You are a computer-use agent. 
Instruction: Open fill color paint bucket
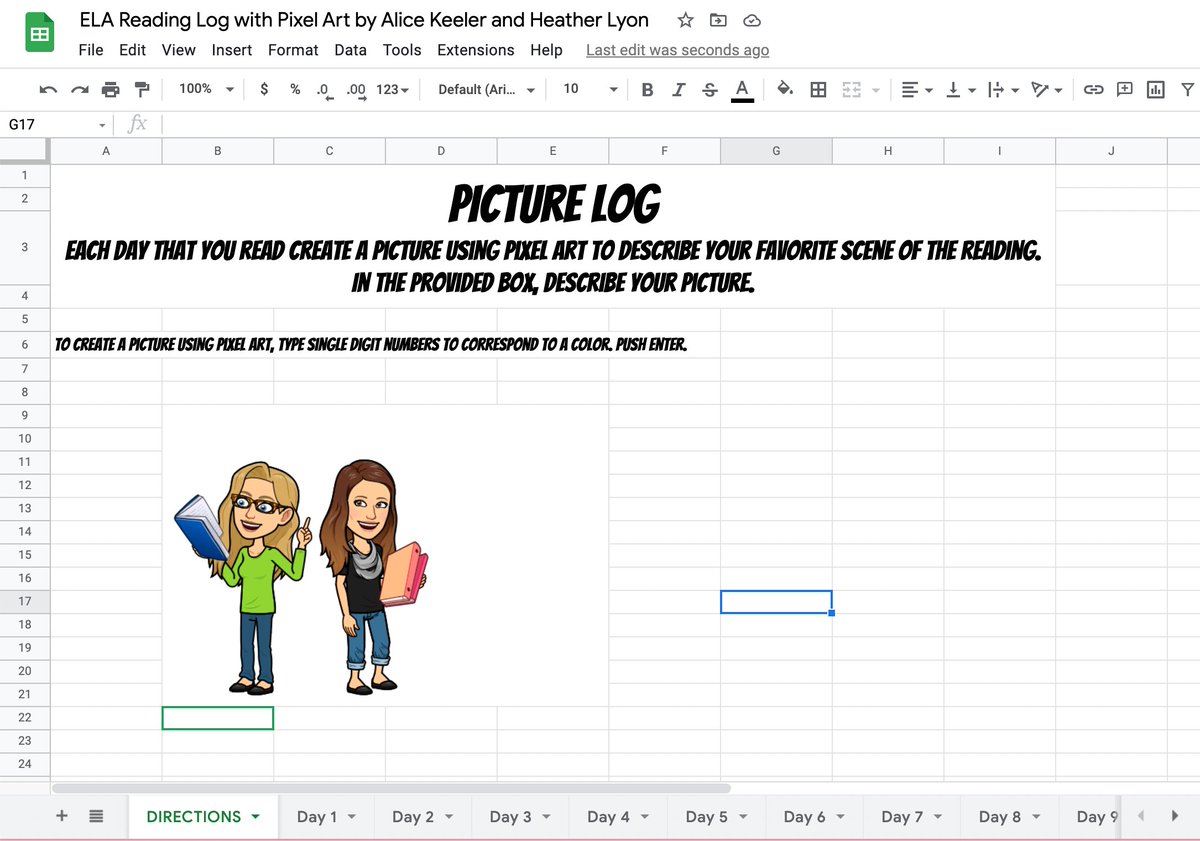tap(786, 90)
